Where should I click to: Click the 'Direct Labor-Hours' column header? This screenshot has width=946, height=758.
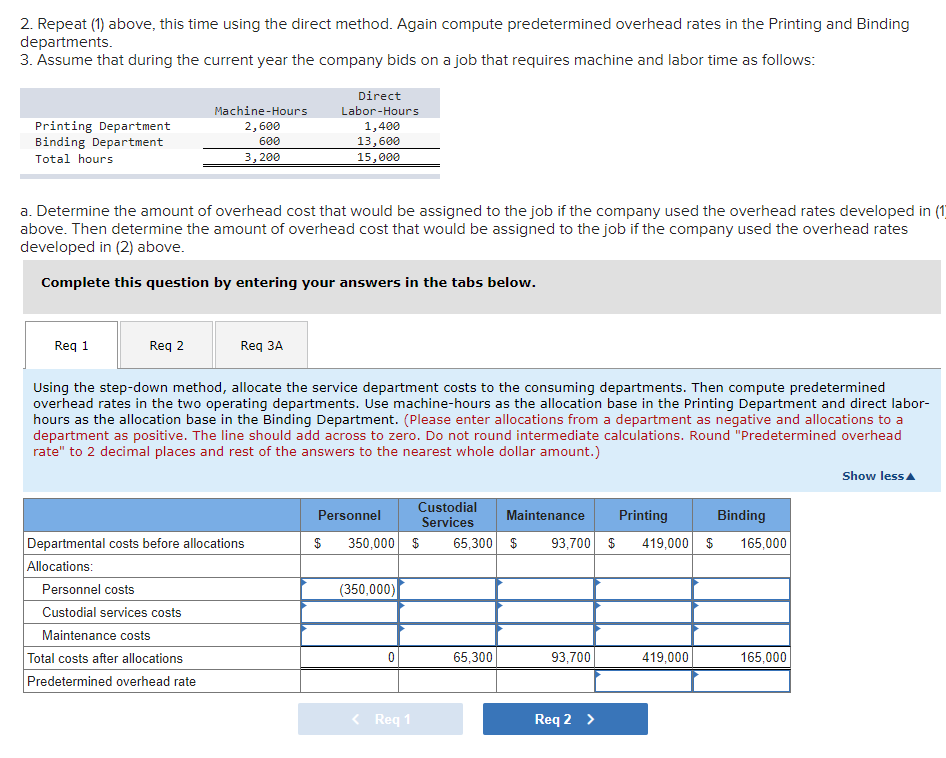click(x=379, y=103)
